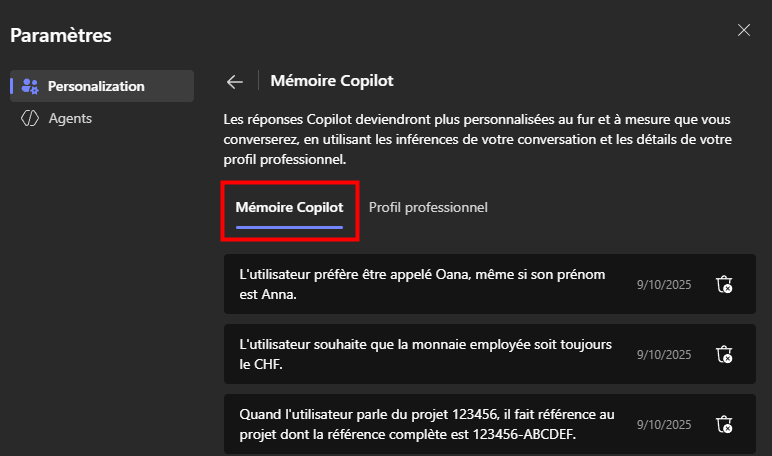Click the date of the projet 123456 memory
The image size is (772, 456).
[664, 424]
